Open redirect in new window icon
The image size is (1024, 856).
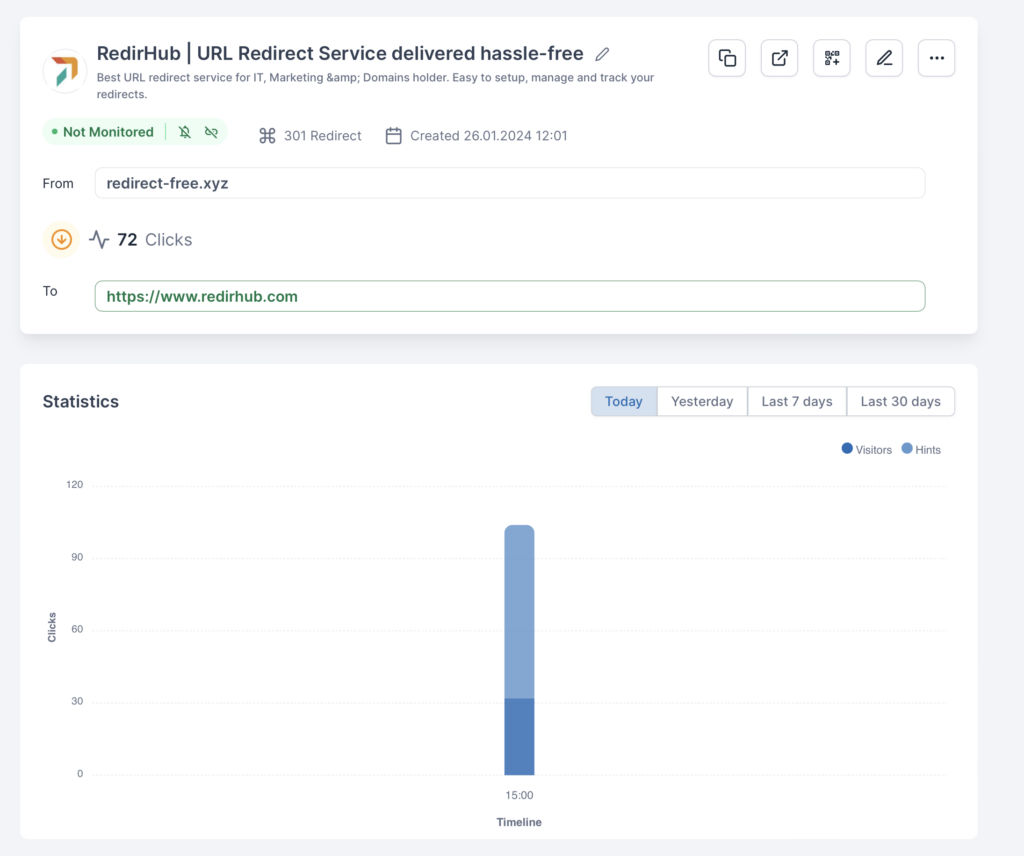point(779,58)
